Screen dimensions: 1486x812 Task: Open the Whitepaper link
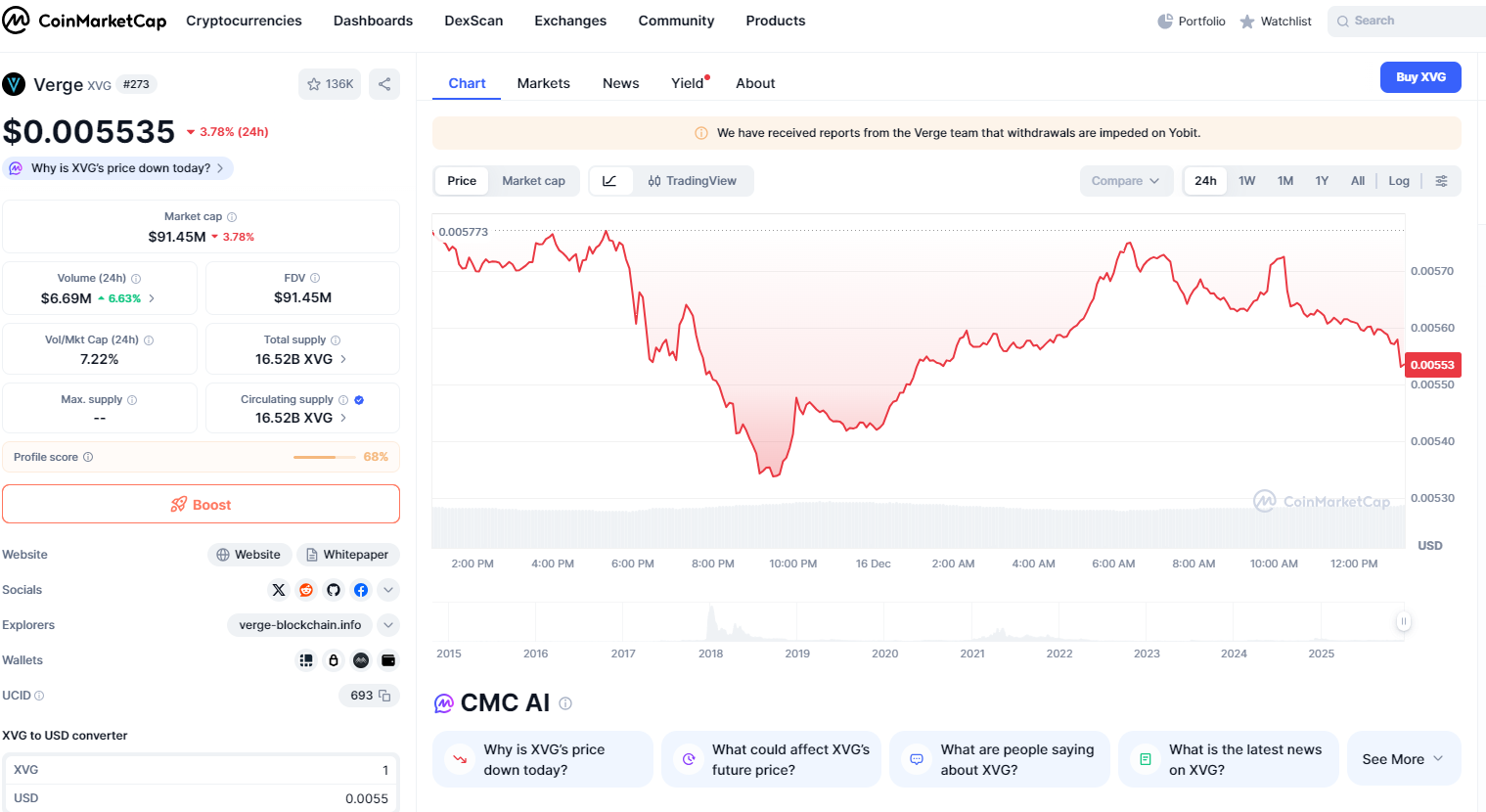[x=347, y=555]
